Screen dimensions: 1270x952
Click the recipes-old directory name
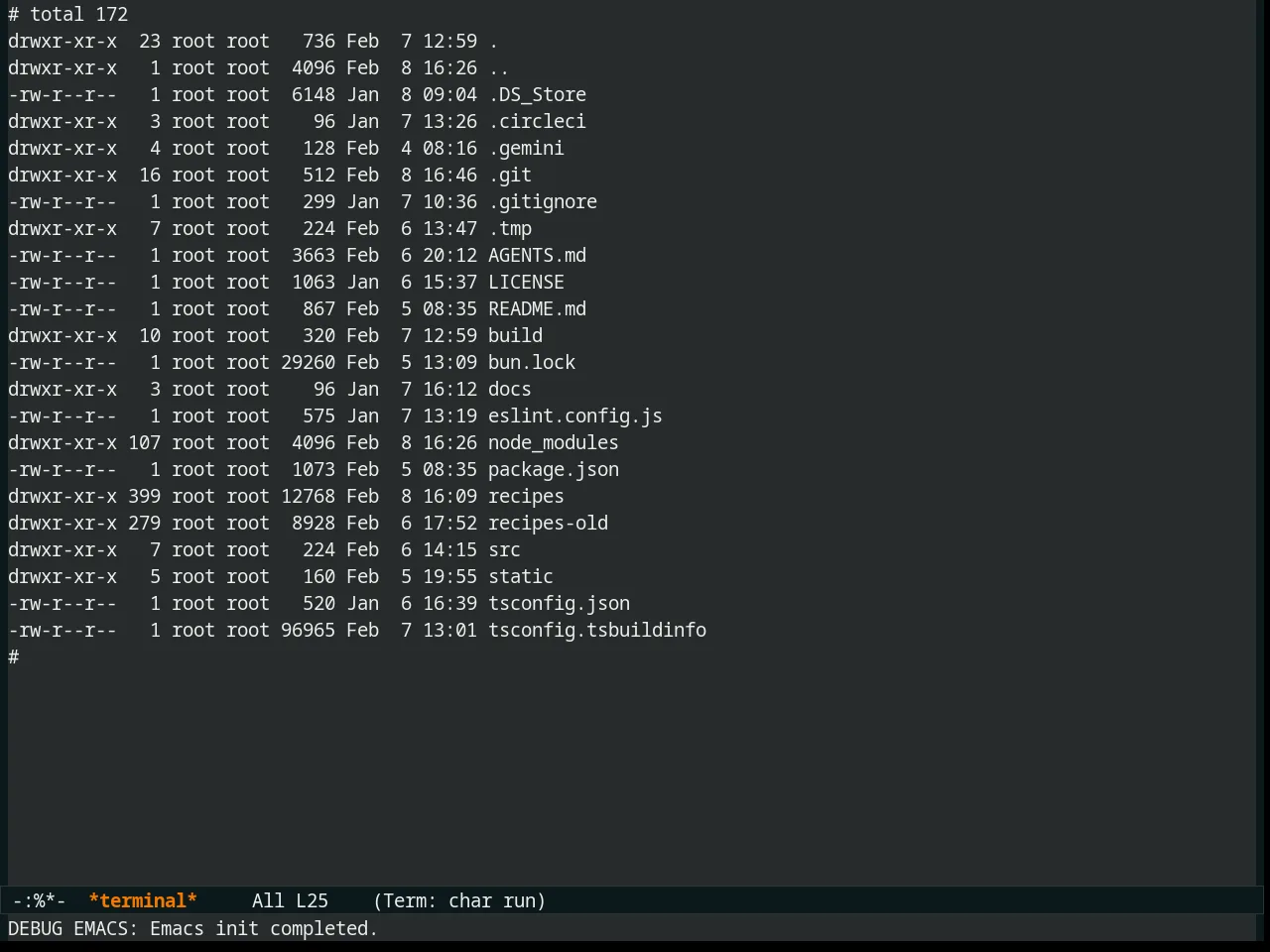click(548, 524)
